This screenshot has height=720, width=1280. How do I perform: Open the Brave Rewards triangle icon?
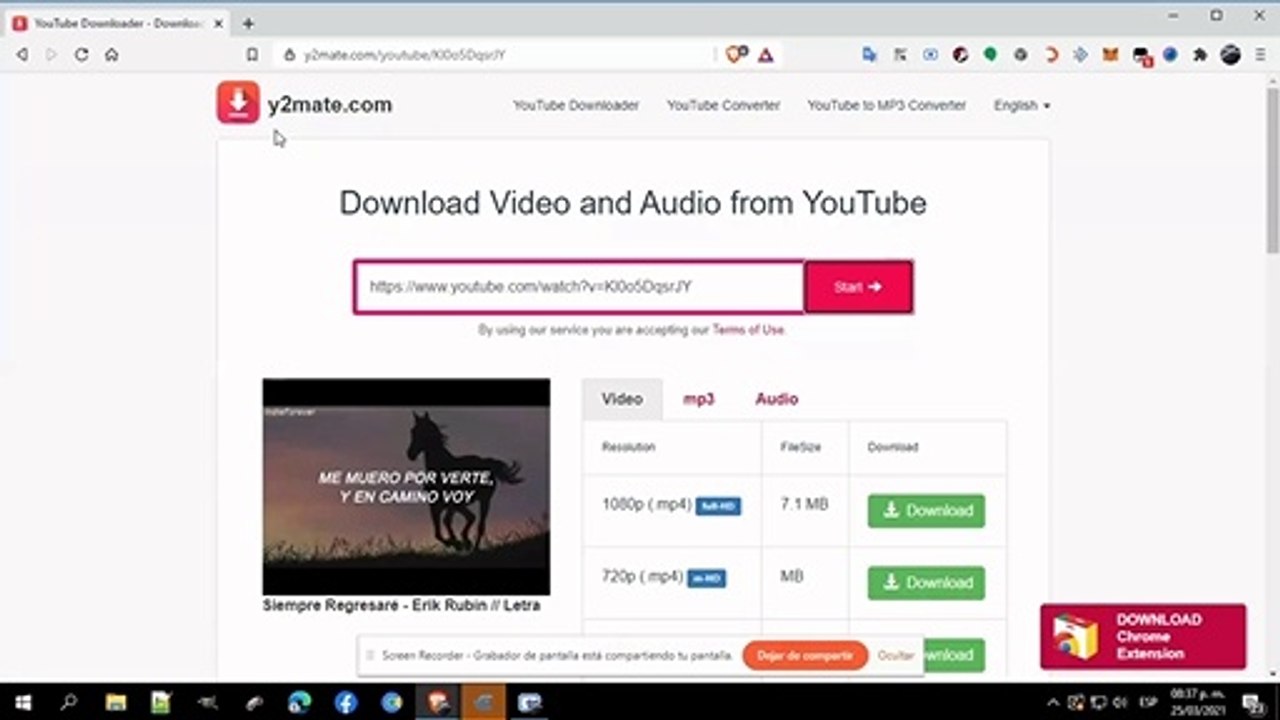coord(766,55)
